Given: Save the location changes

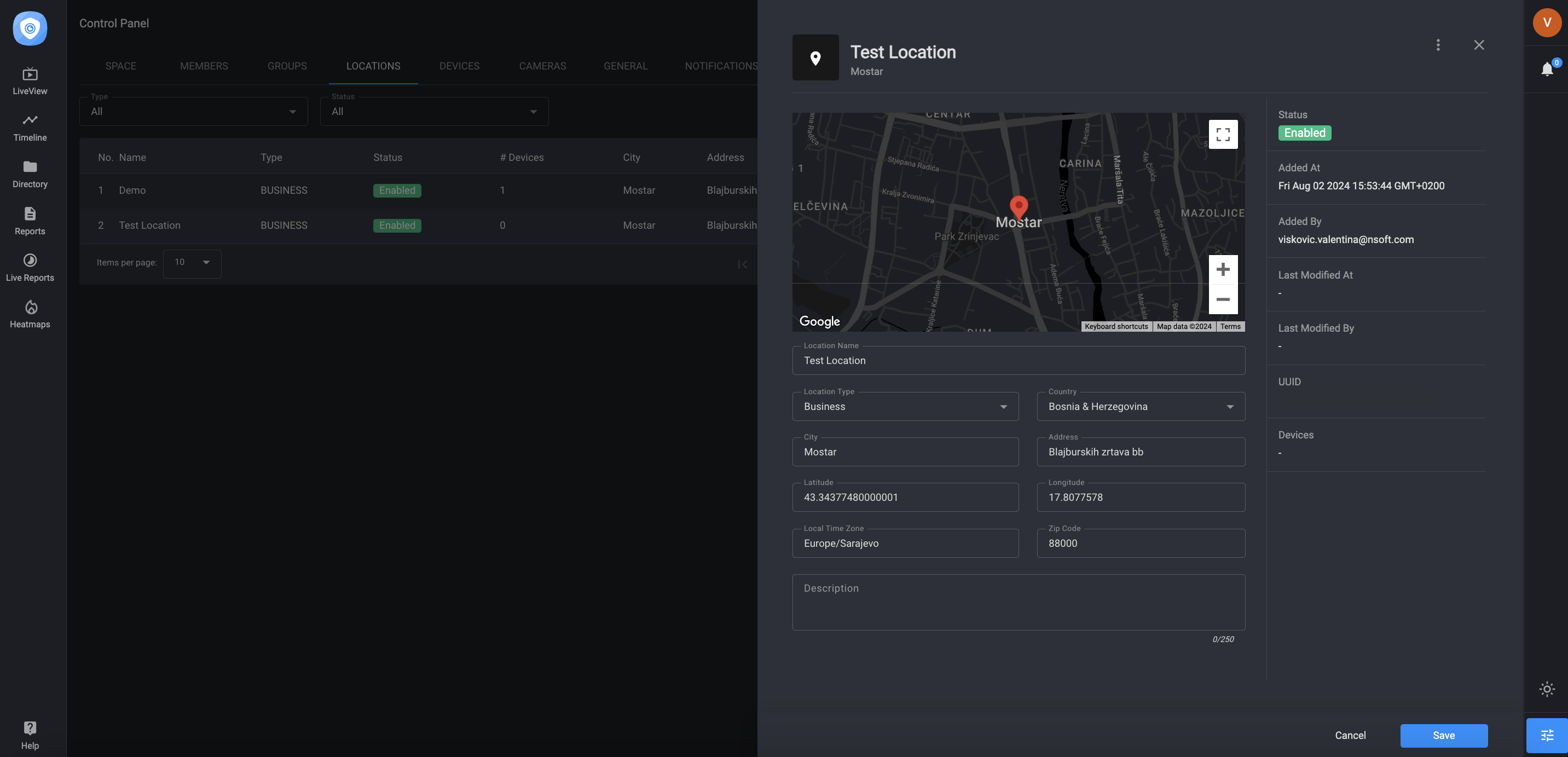Looking at the screenshot, I should click(x=1444, y=736).
